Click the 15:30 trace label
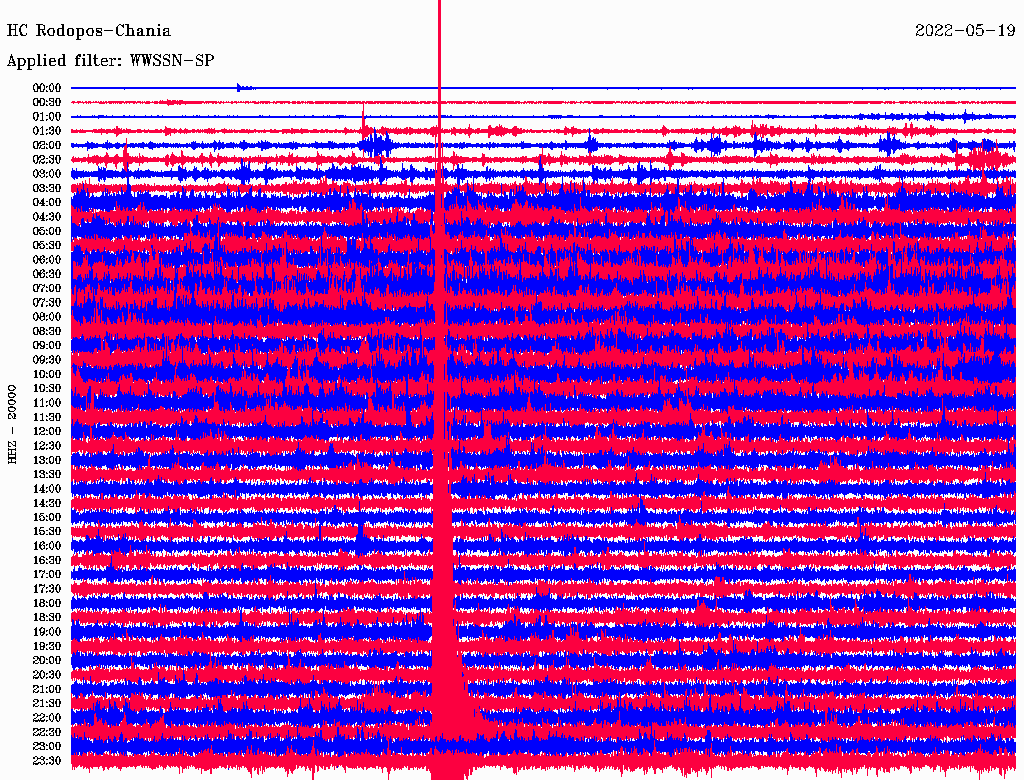 coord(47,531)
